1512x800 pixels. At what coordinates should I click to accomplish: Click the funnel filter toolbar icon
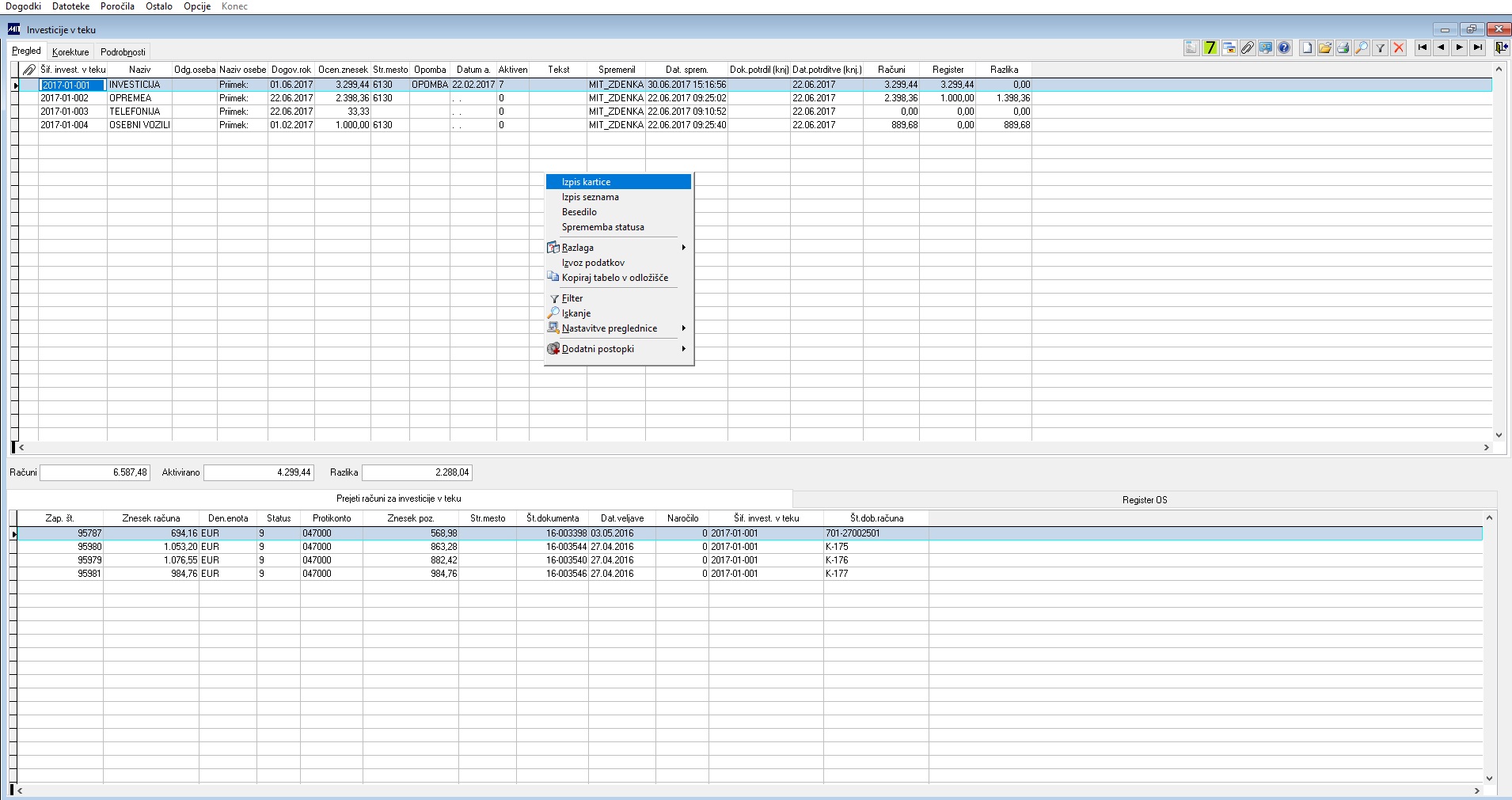pyautogui.click(x=1381, y=48)
